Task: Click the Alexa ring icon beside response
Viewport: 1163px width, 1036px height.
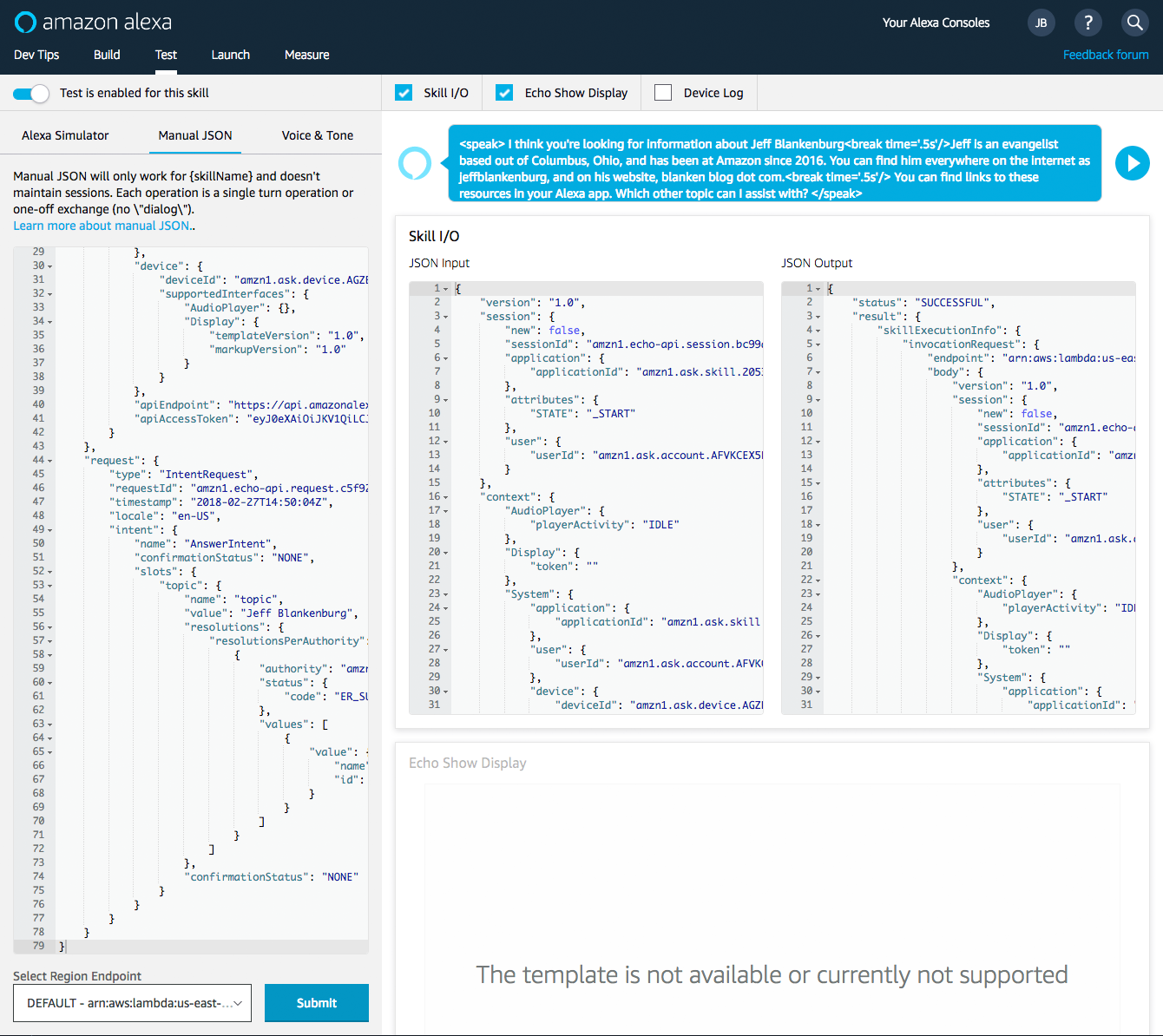Action: [415, 163]
